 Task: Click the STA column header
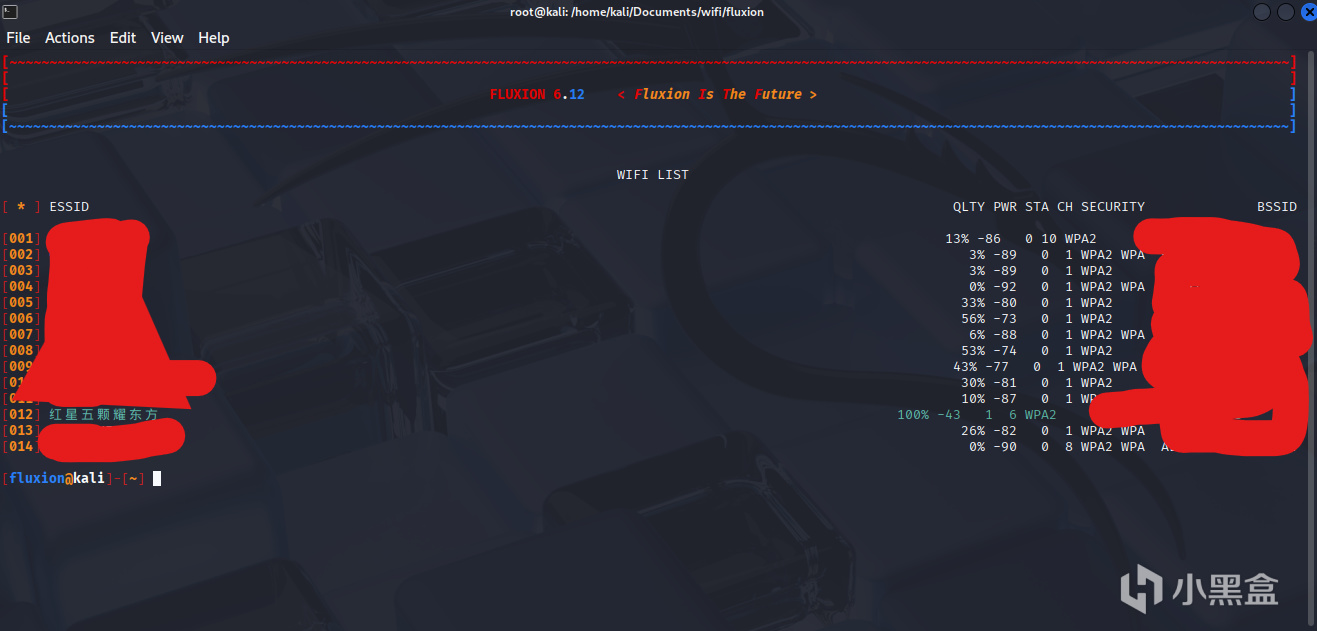point(1037,207)
